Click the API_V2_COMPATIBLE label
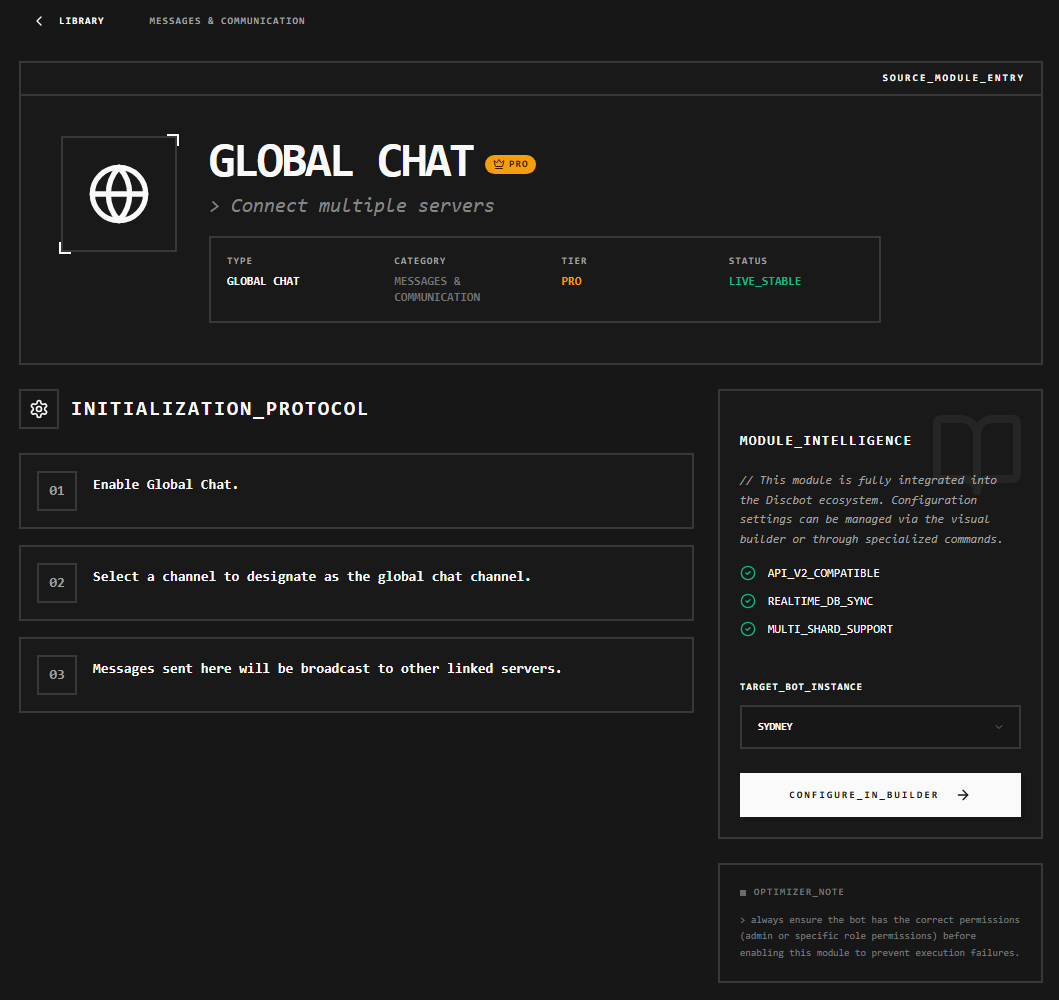1059x1000 pixels. pyautogui.click(x=823, y=573)
